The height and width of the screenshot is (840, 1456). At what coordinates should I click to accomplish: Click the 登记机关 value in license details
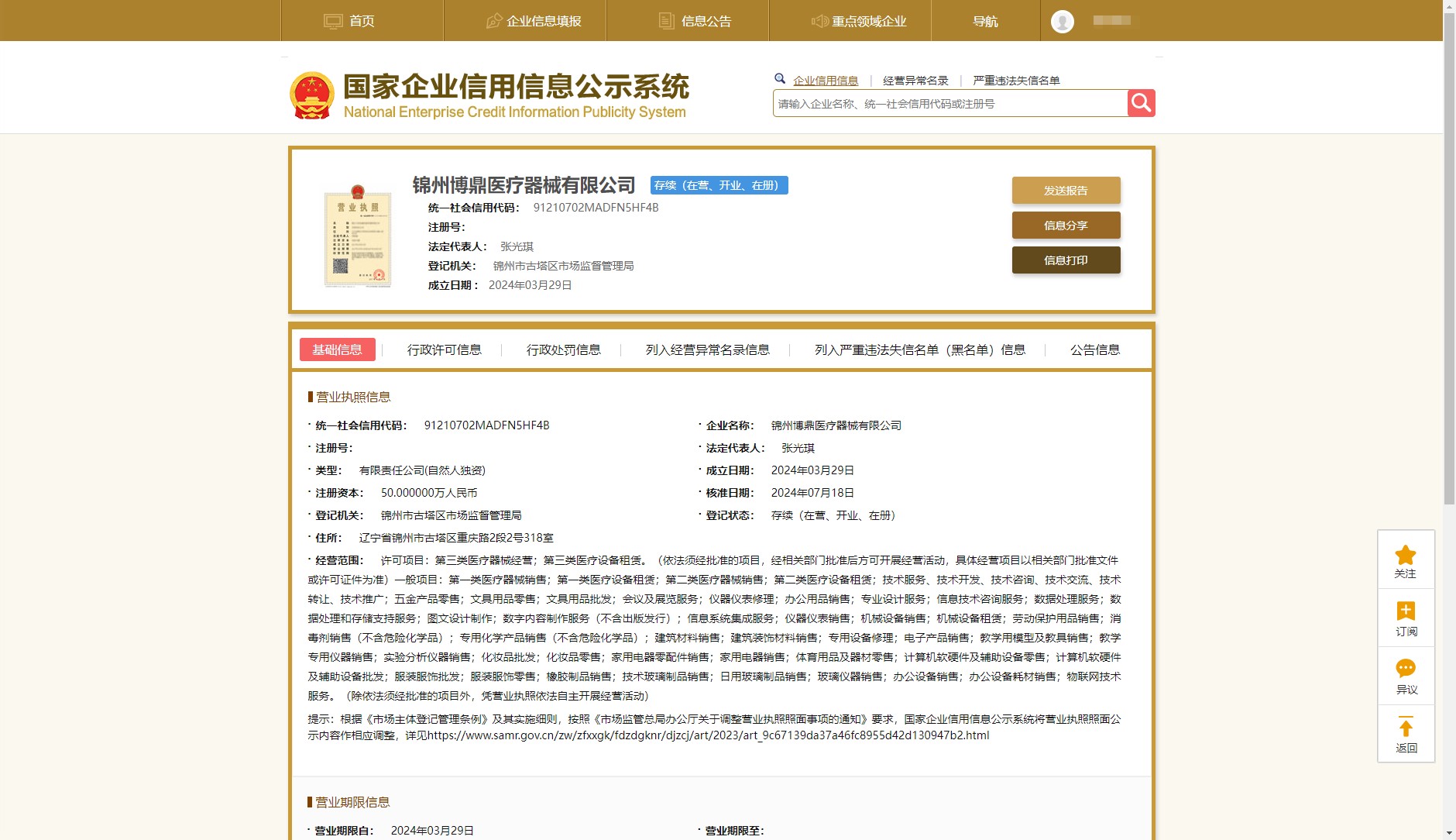pyautogui.click(x=451, y=515)
